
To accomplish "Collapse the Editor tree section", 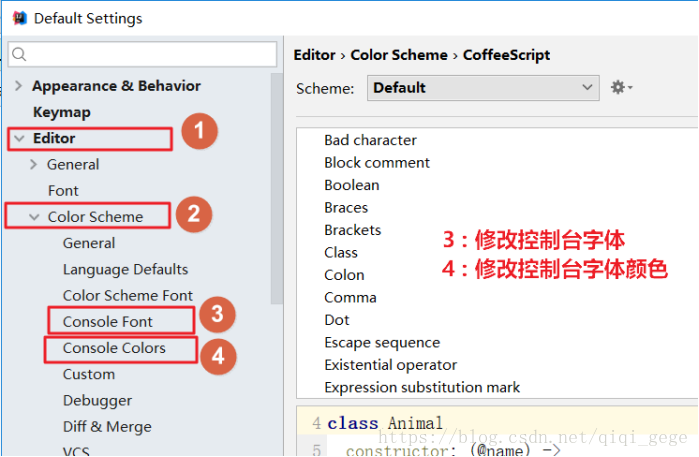I will (x=19, y=138).
